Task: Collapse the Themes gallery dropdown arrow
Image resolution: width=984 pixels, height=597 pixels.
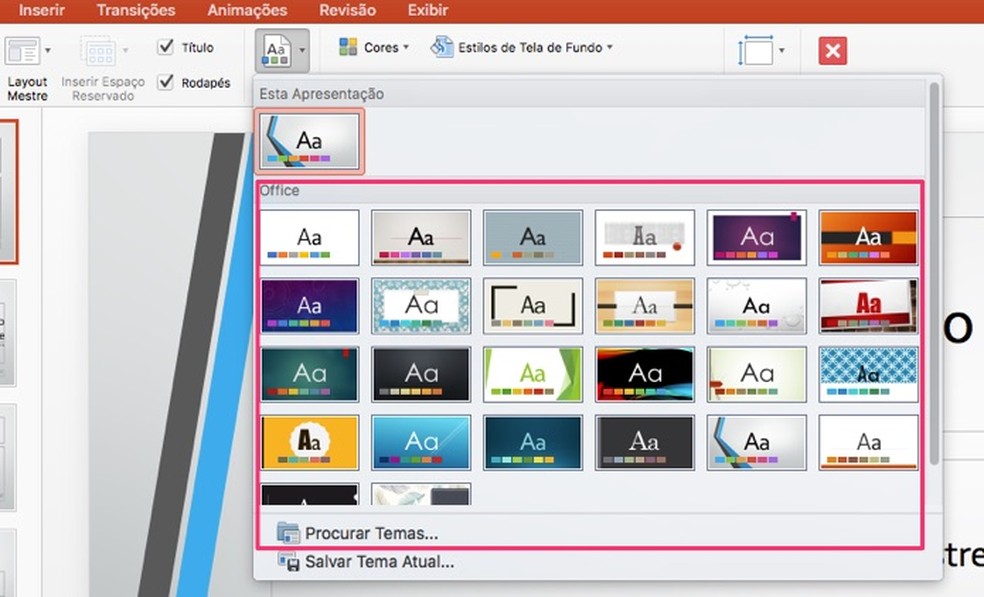Action: pos(302,51)
